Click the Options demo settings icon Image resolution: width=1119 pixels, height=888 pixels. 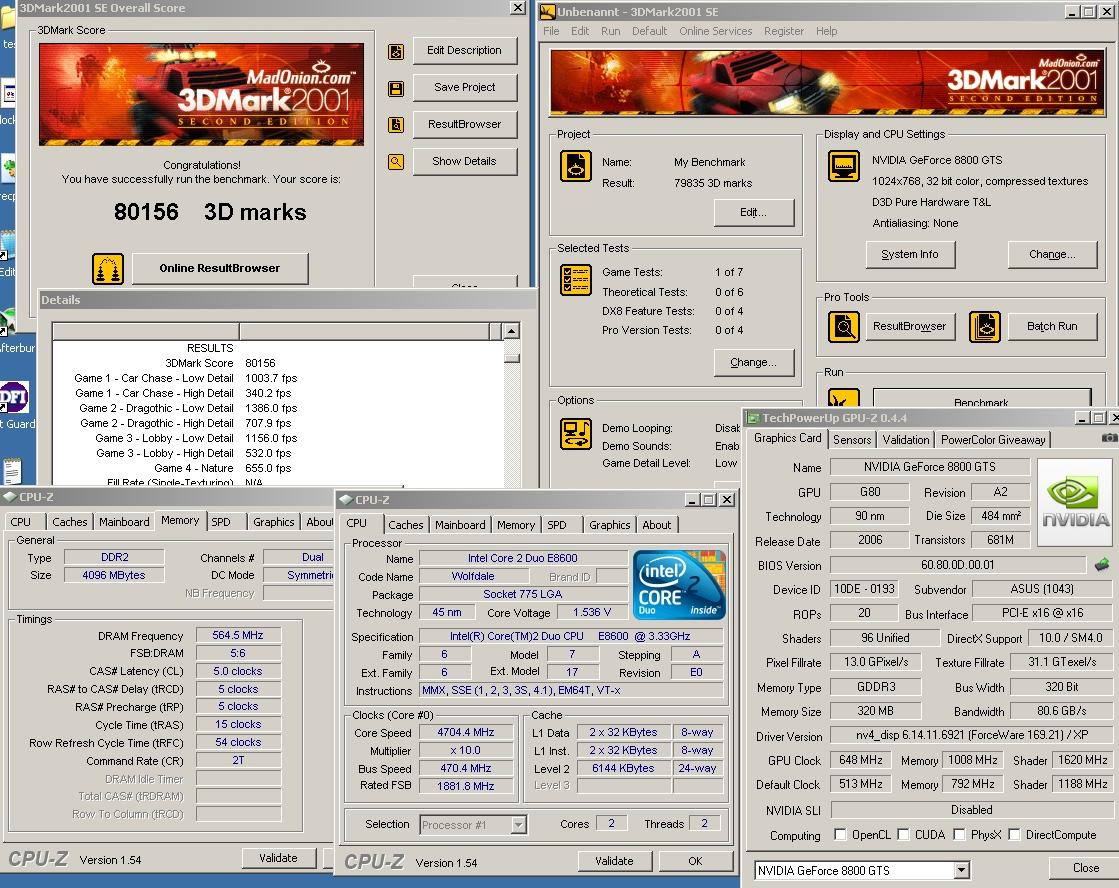click(575, 434)
